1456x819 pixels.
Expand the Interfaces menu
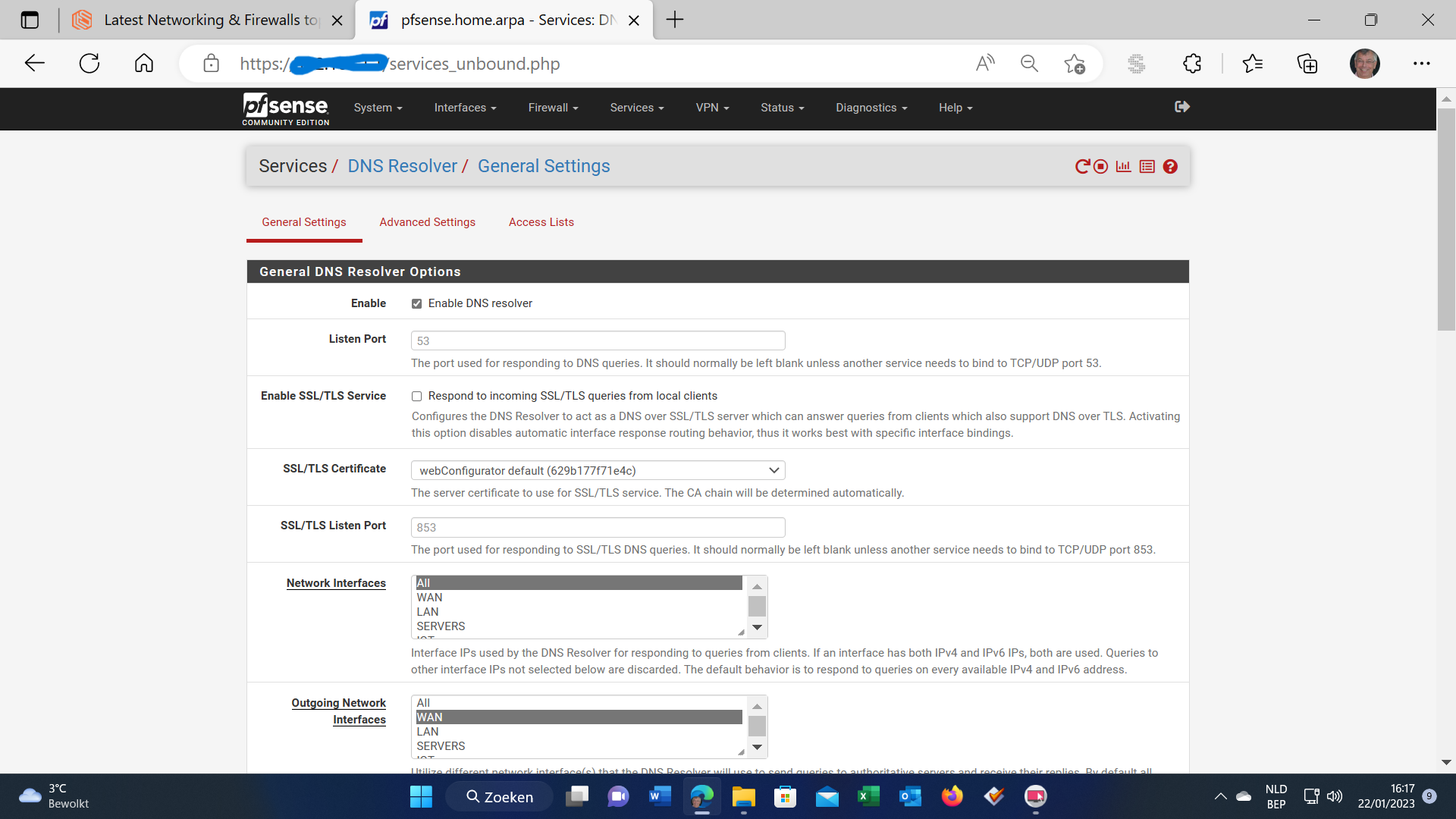pyautogui.click(x=465, y=108)
